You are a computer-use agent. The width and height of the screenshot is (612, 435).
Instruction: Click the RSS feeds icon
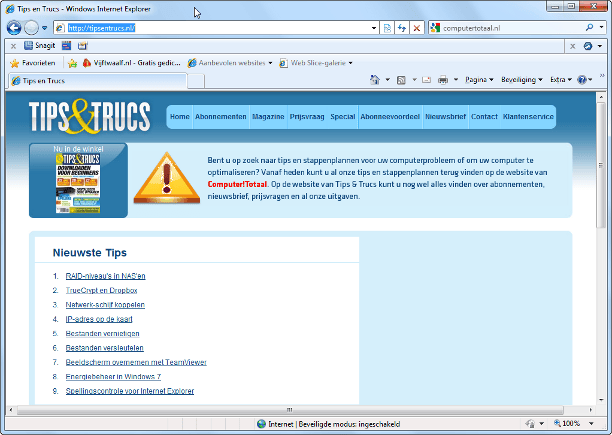(401, 80)
